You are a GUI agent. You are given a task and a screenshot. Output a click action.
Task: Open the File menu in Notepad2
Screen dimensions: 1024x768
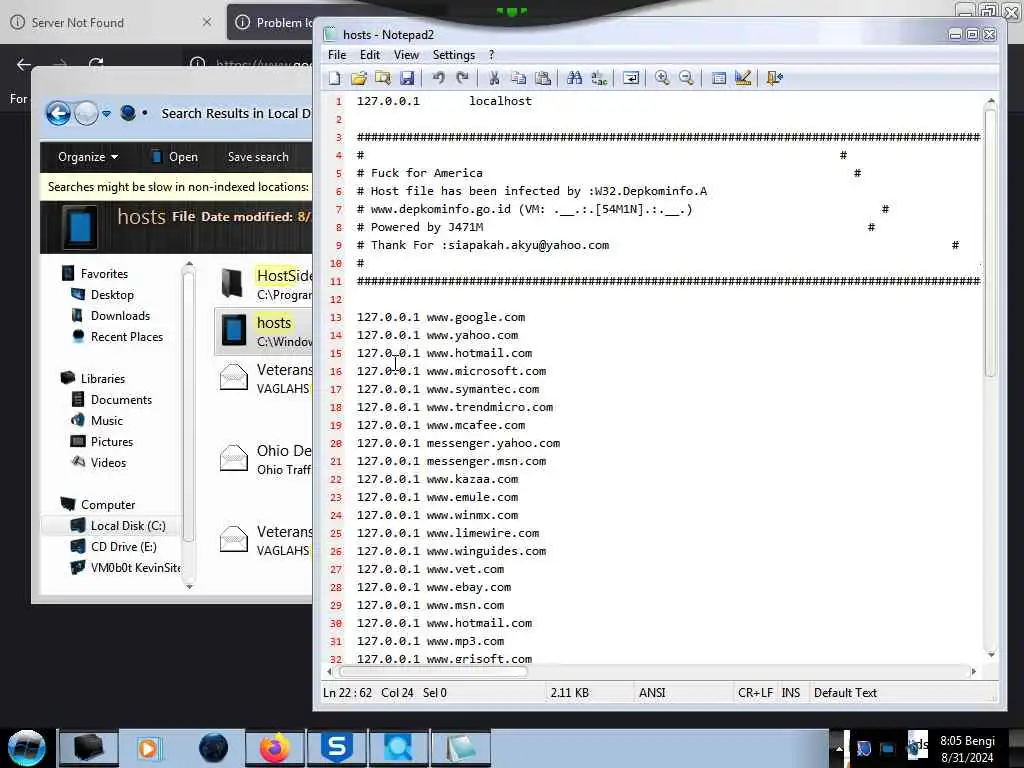337,55
